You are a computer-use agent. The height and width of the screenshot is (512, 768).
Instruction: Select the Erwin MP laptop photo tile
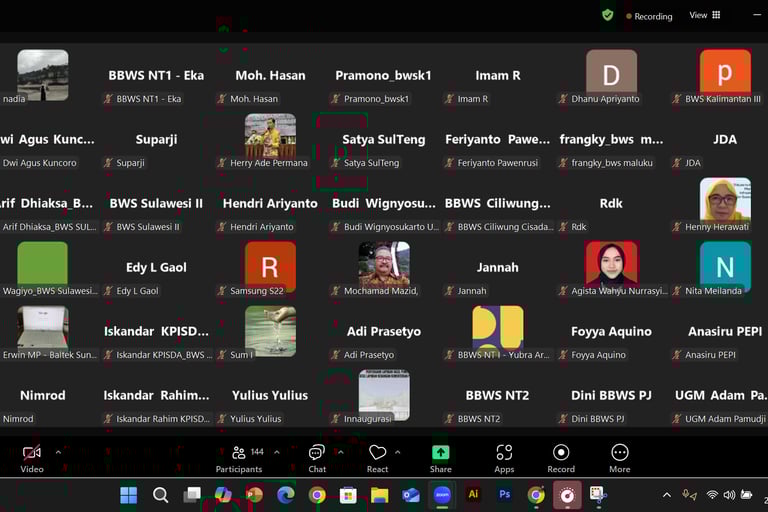(43, 327)
